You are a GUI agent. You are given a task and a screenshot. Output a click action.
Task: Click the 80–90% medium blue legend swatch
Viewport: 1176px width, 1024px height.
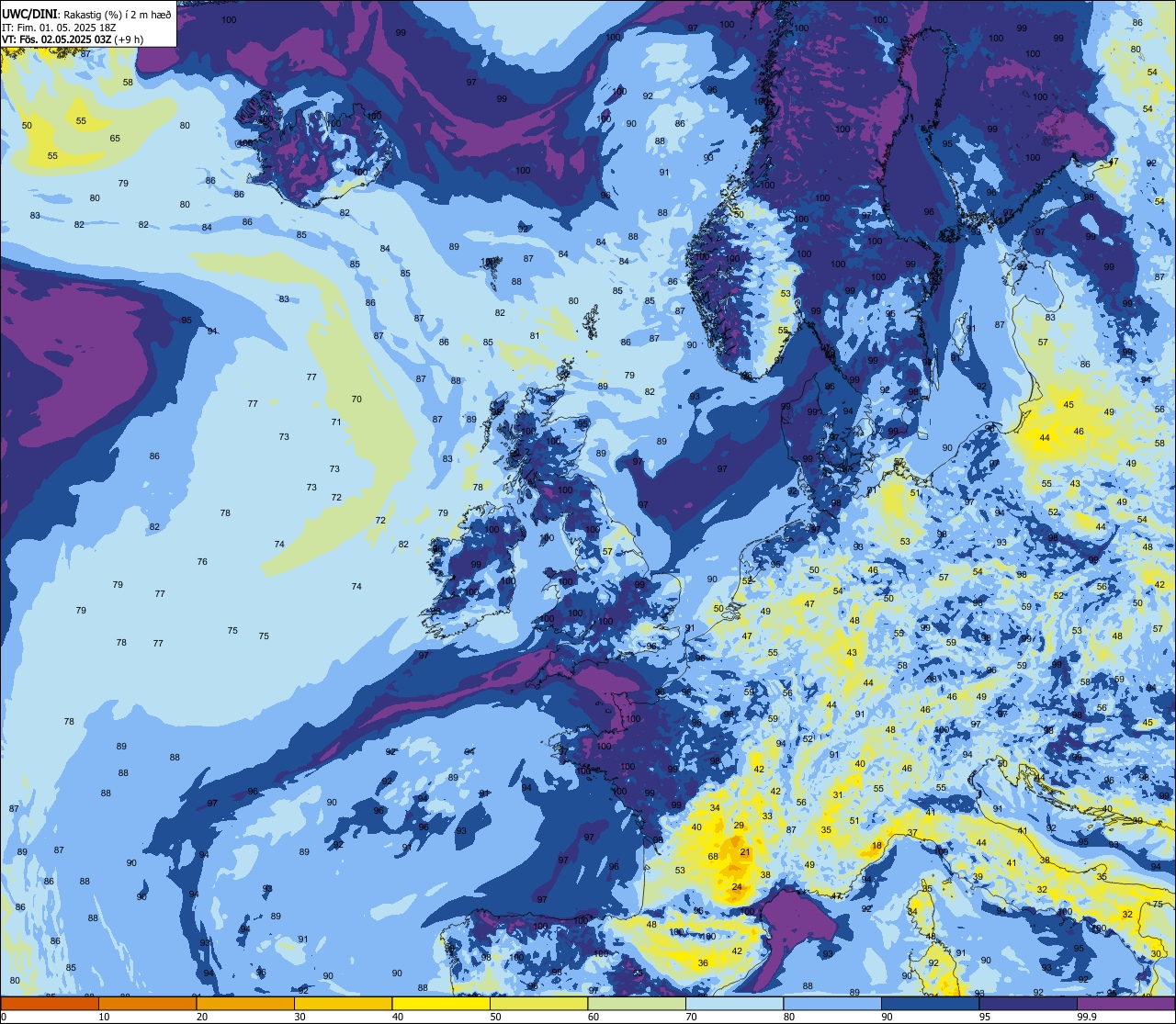[x=832, y=1004]
